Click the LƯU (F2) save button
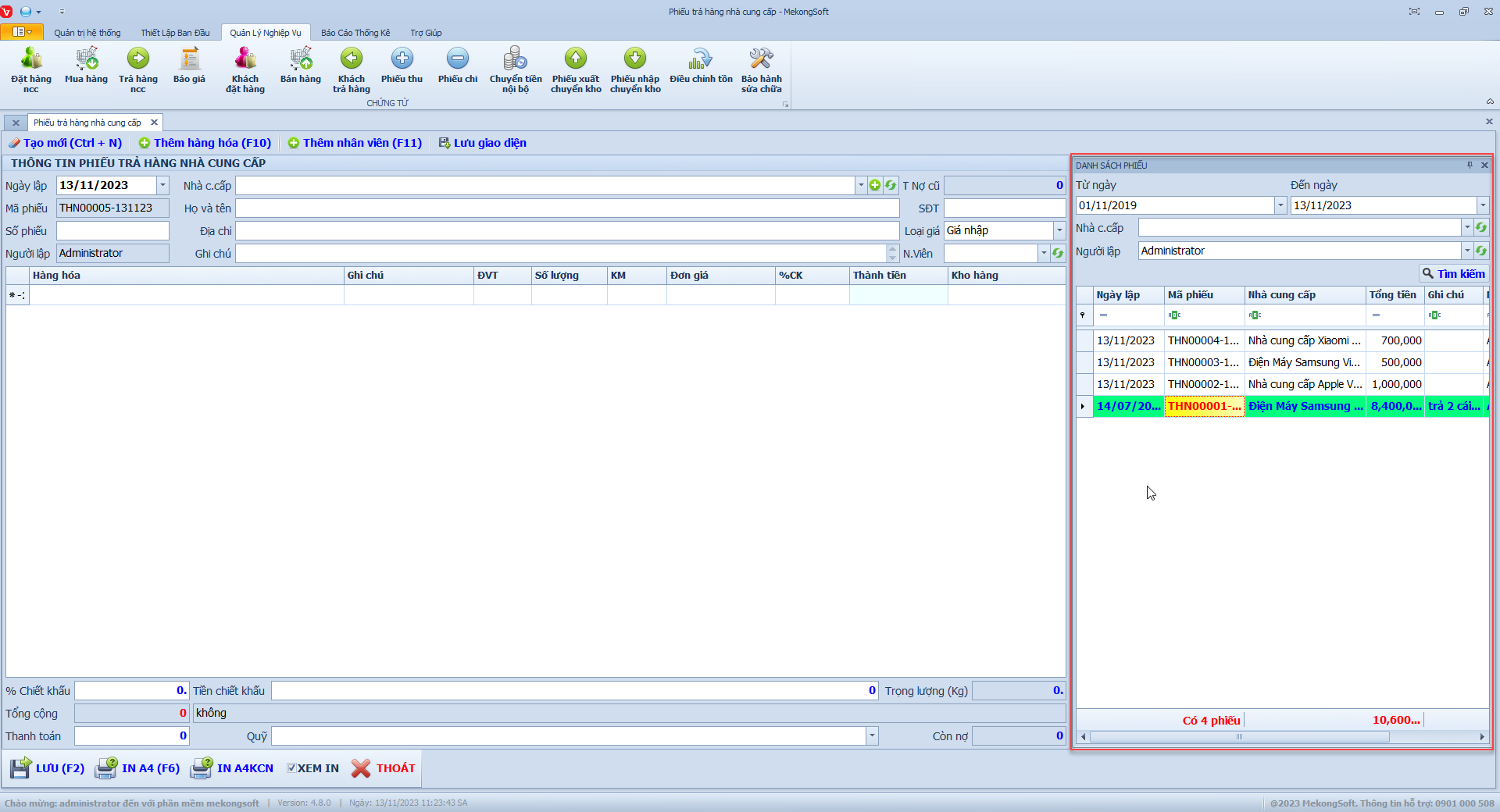Screen dimensions: 1500x812 (x=48, y=768)
